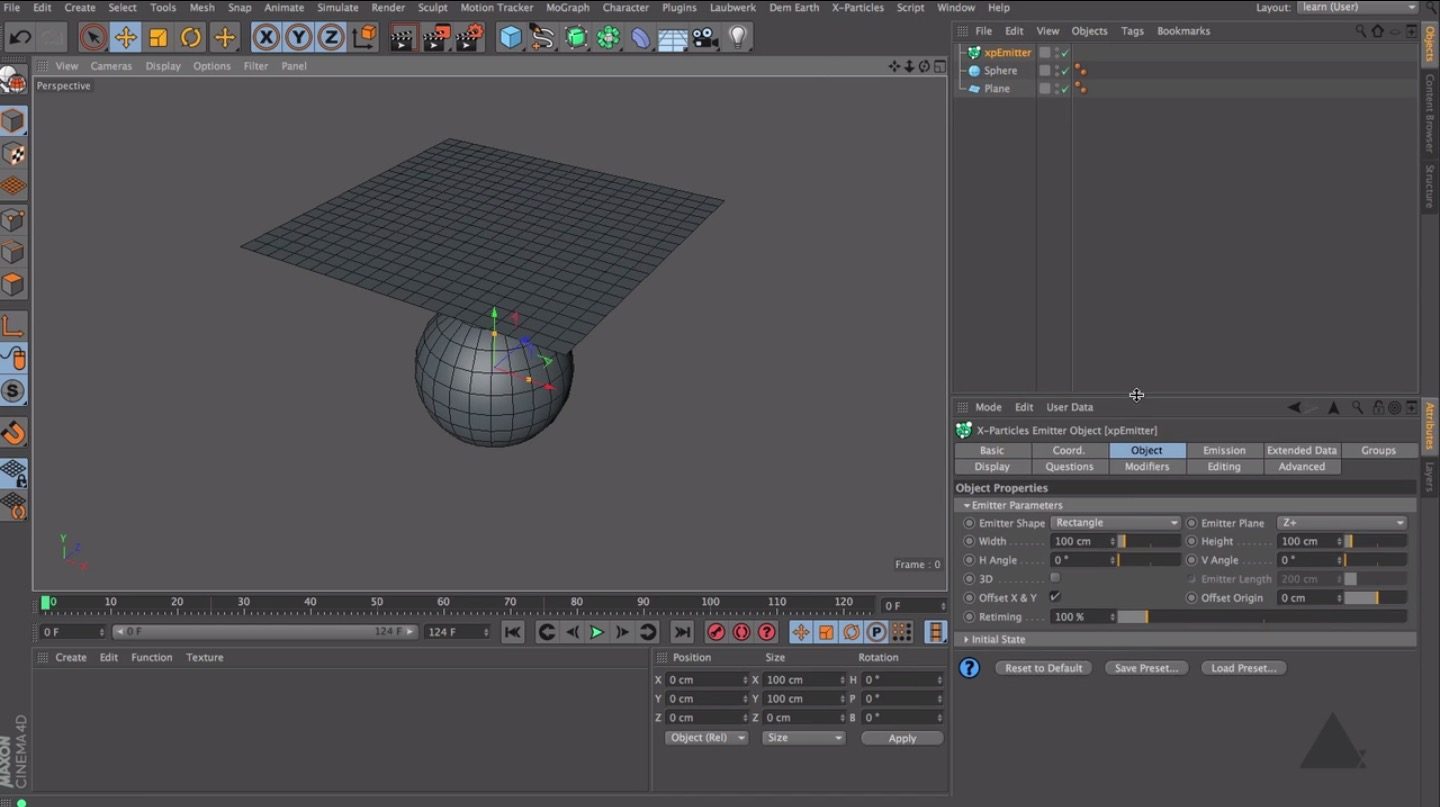
Task: Click the blue help question icon
Action: (969, 668)
